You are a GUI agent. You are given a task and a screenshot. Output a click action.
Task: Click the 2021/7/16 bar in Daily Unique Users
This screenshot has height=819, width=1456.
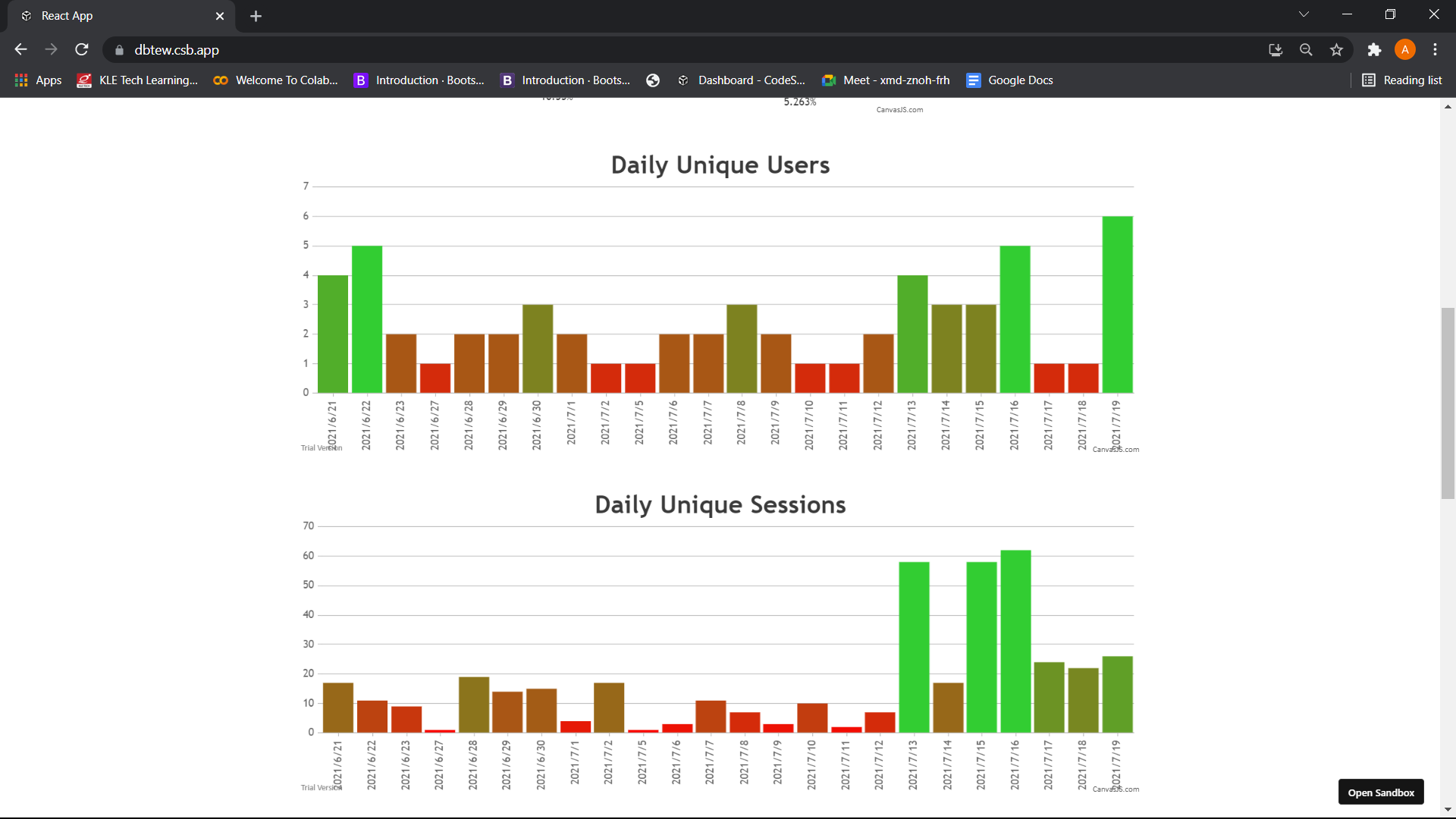[x=1015, y=319]
